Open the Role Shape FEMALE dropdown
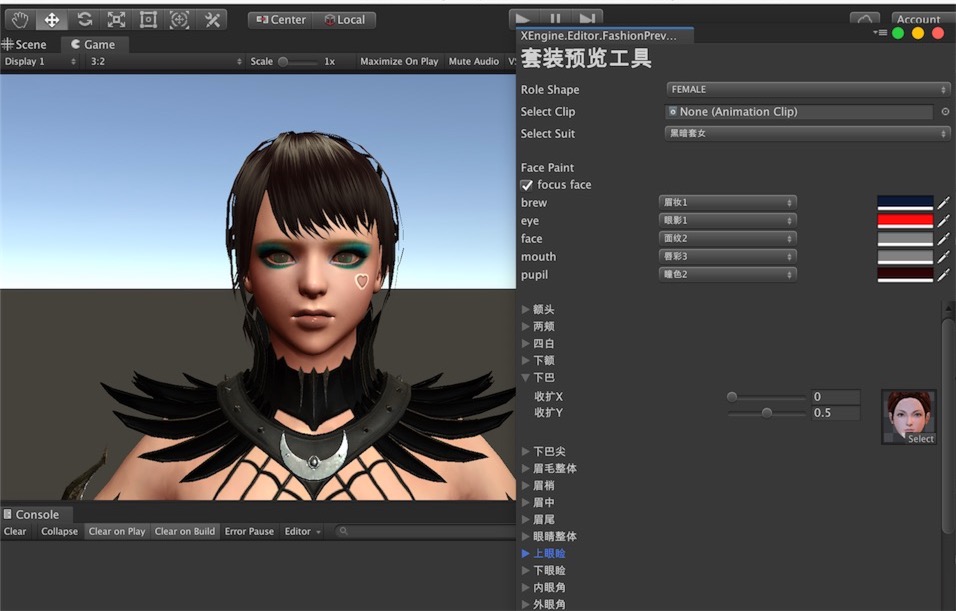Screen dimensions: 956x611 tap(807, 89)
